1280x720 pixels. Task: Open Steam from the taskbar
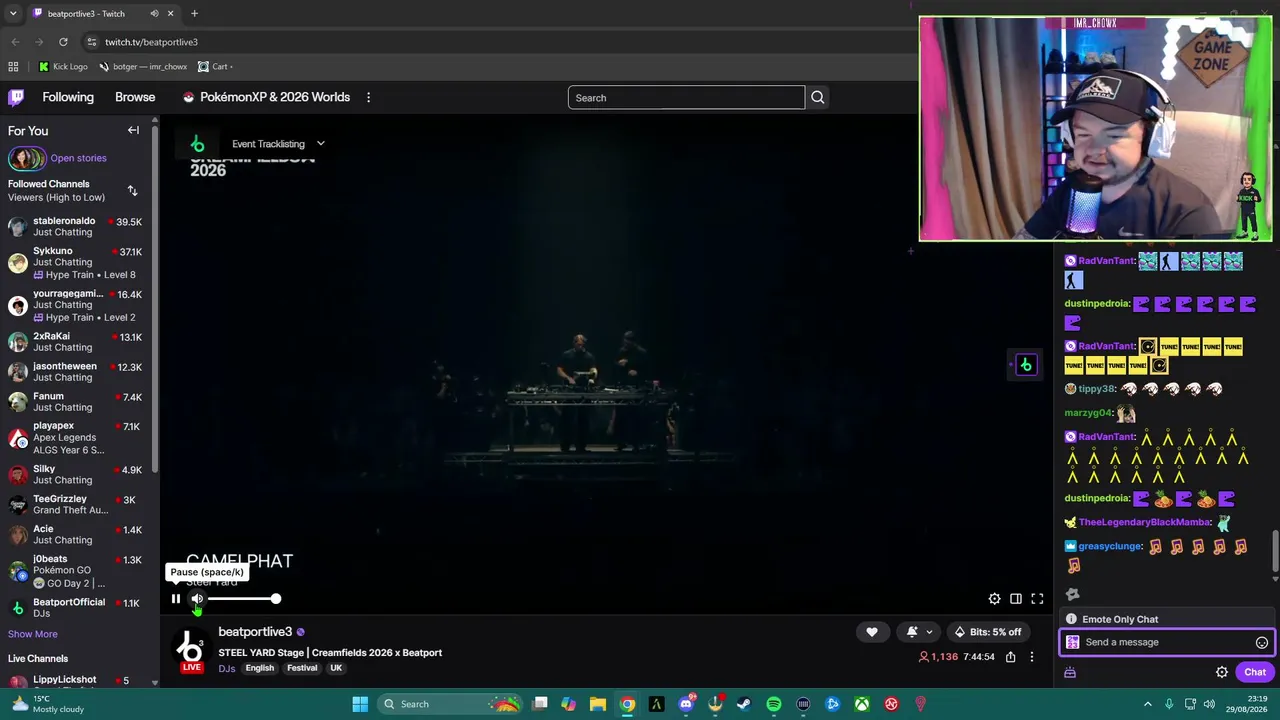coord(744,704)
